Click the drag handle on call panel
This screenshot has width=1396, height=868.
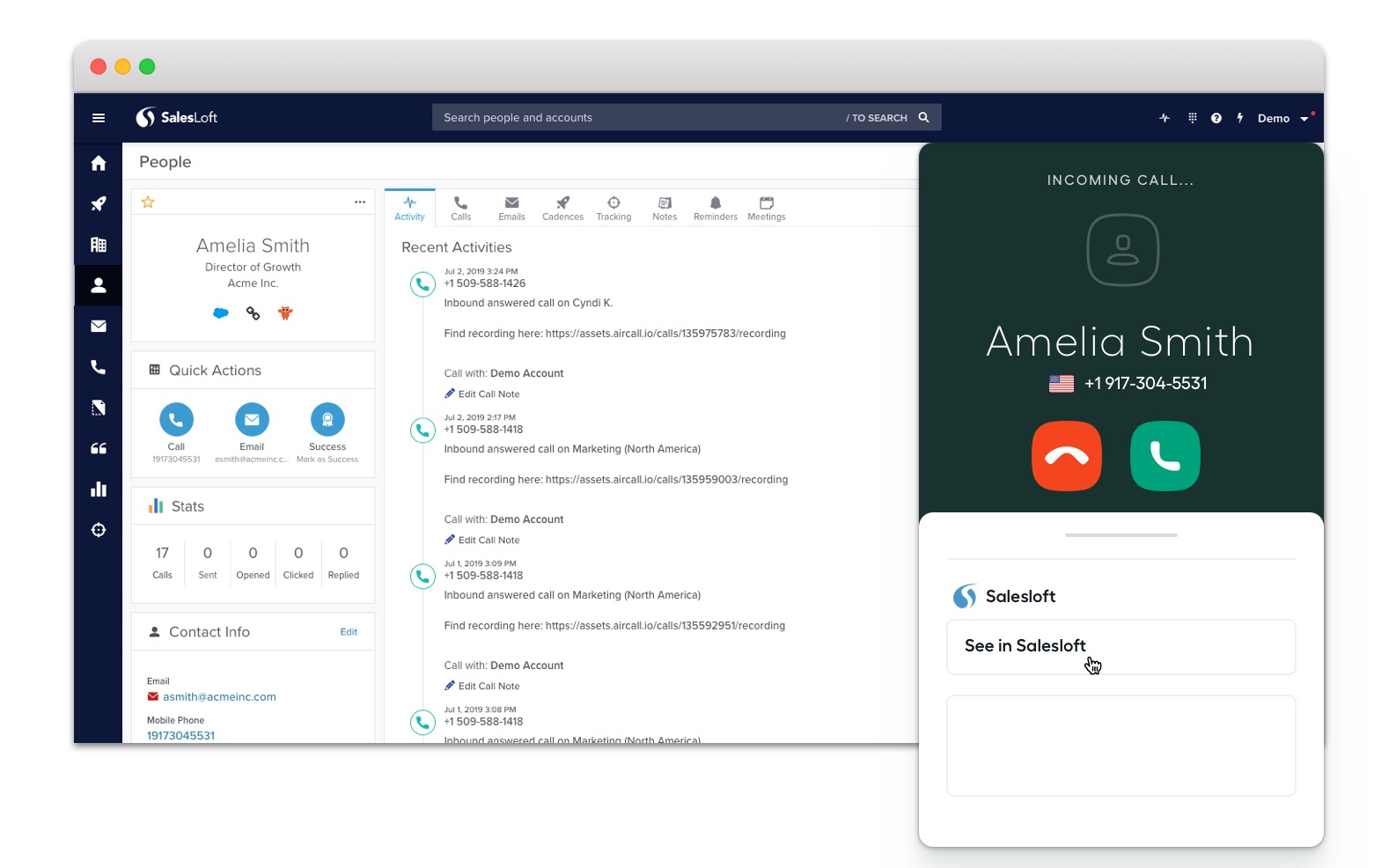coord(1120,535)
